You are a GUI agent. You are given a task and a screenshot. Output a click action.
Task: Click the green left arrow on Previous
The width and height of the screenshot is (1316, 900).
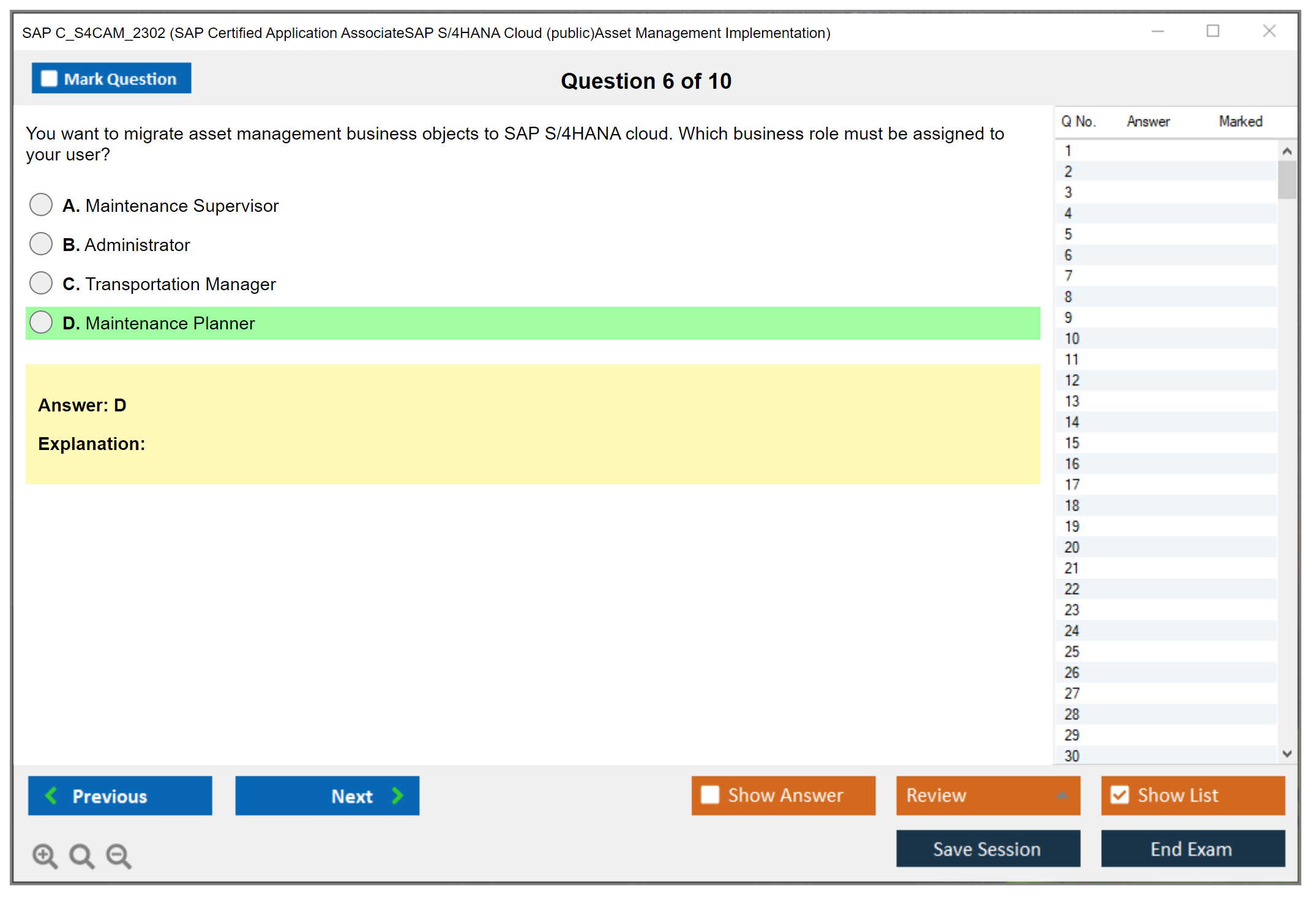[51, 795]
